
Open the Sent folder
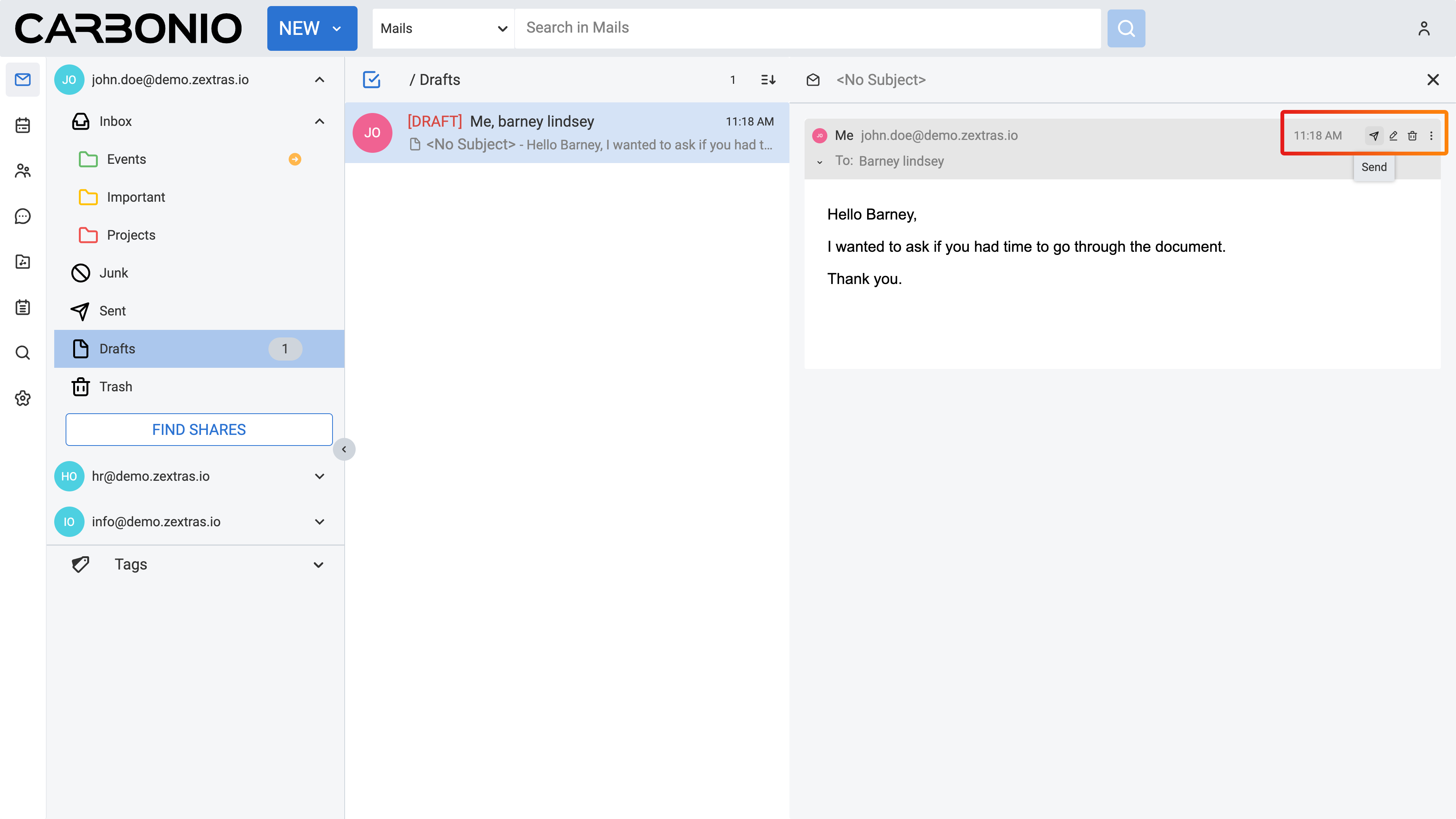[x=113, y=311]
